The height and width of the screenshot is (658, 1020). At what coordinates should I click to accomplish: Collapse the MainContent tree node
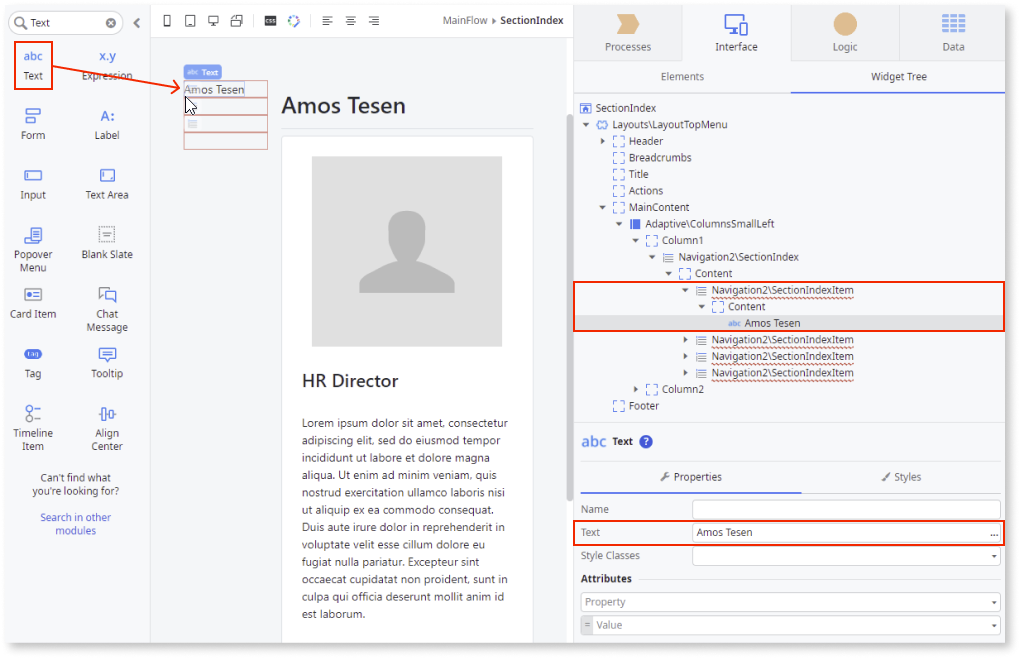[602, 208]
